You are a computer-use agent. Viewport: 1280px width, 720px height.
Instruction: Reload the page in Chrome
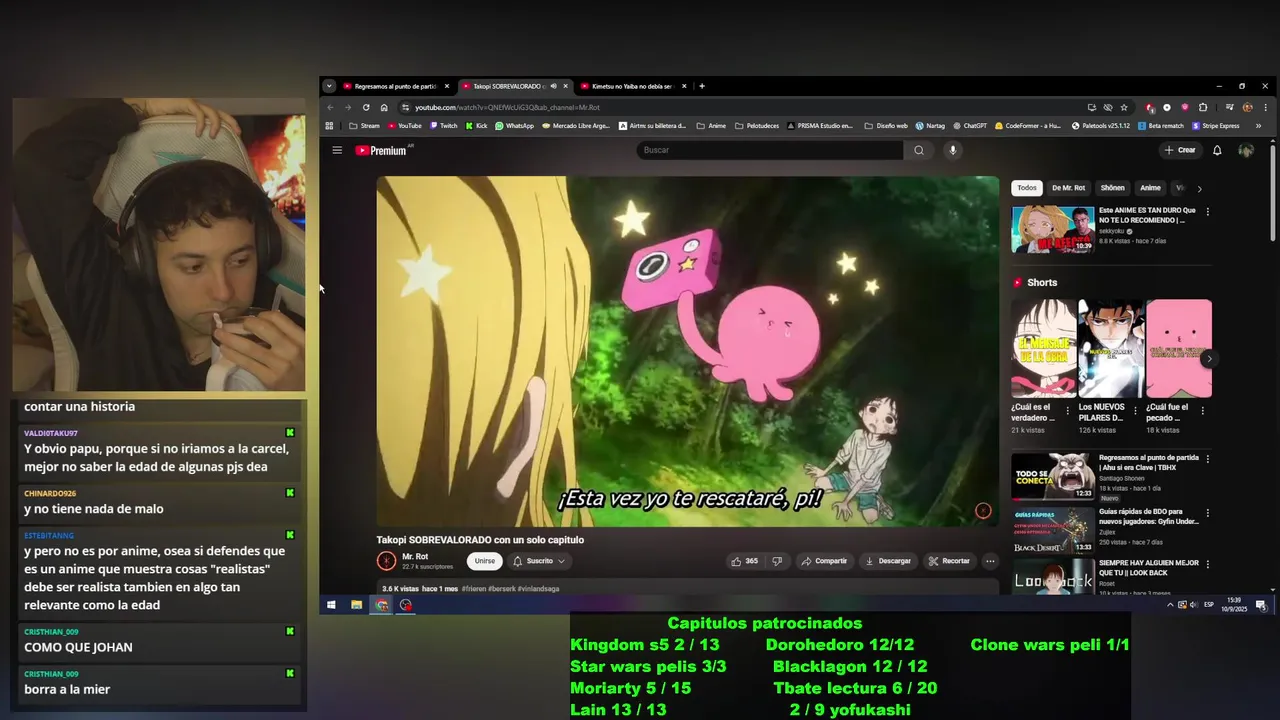click(366, 107)
